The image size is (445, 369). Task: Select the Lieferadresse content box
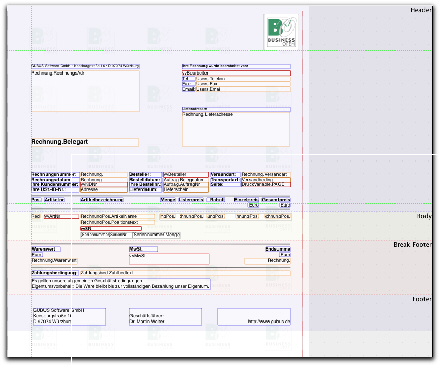tap(236, 129)
